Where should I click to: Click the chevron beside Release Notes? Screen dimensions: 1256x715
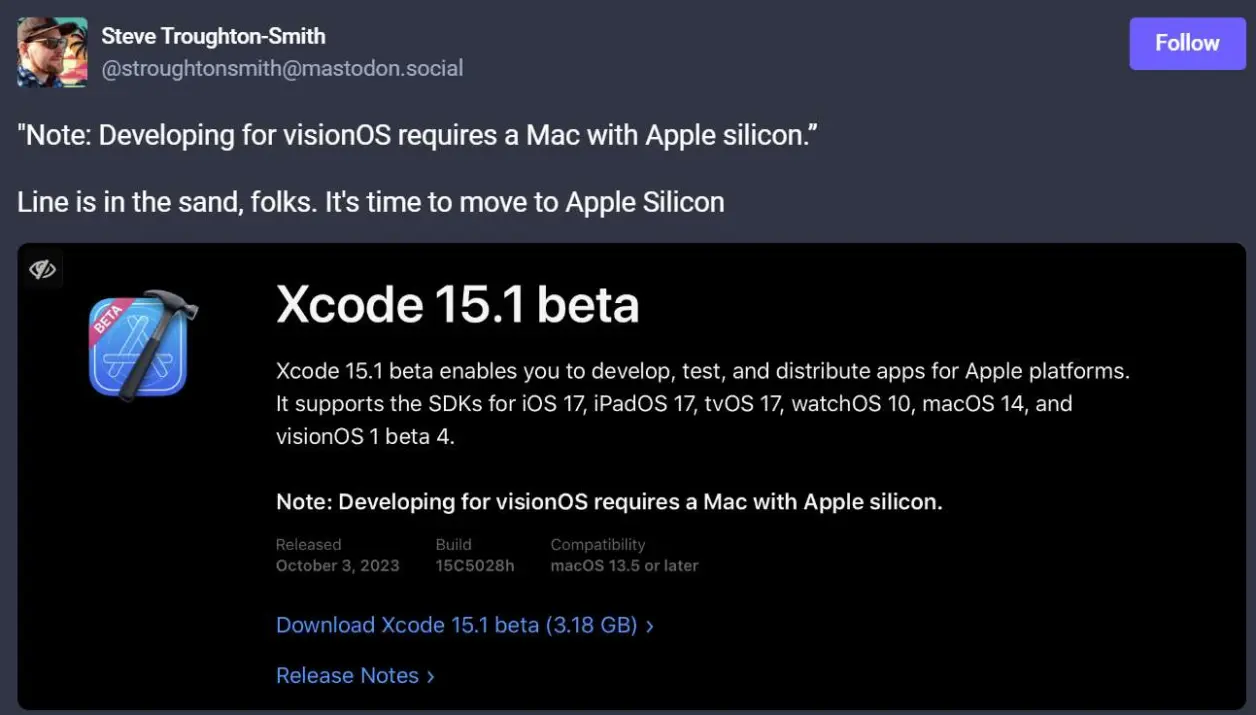tap(431, 676)
